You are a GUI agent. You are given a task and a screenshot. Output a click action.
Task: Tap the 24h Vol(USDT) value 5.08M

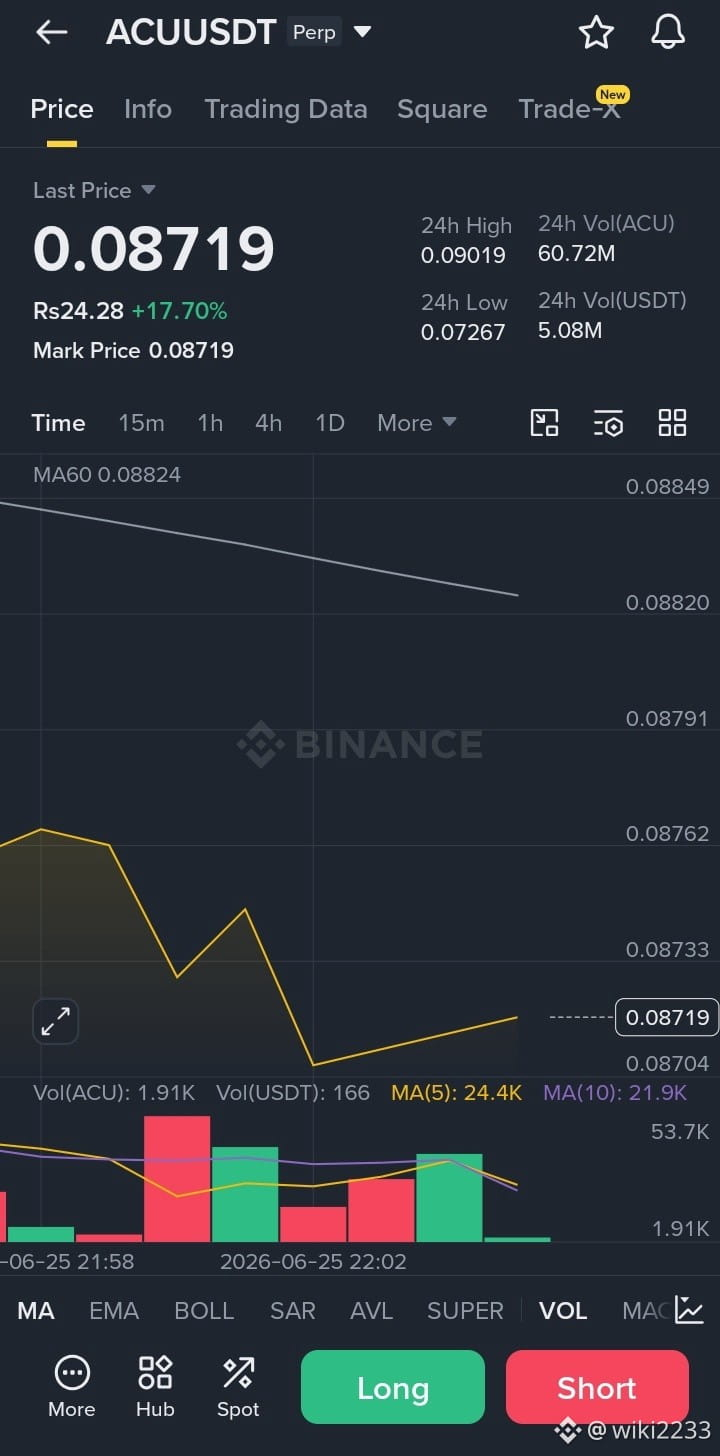(x=570, y=330)
